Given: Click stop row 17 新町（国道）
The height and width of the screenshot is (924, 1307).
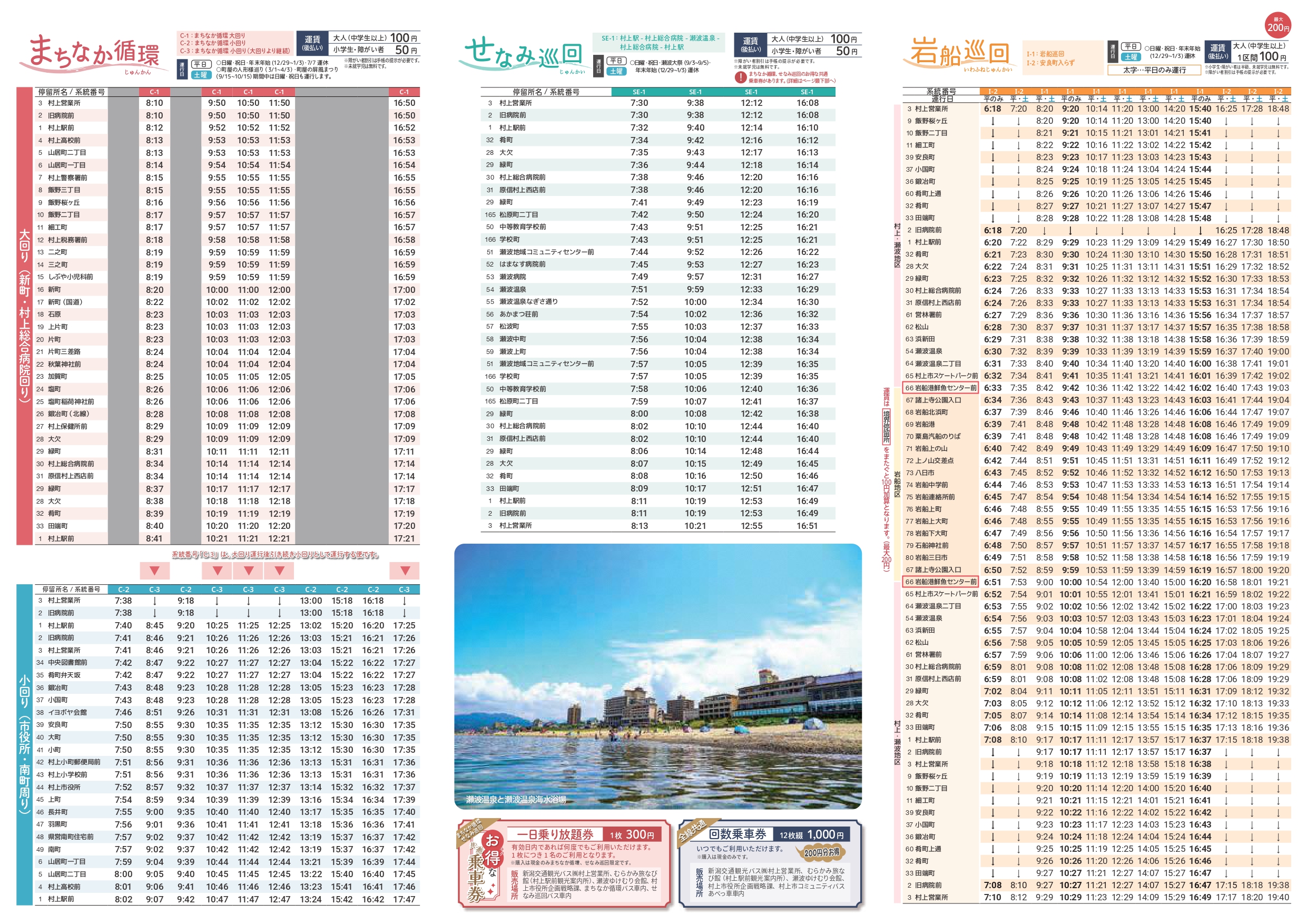Looking at the screenshot, I should (228, 302).
